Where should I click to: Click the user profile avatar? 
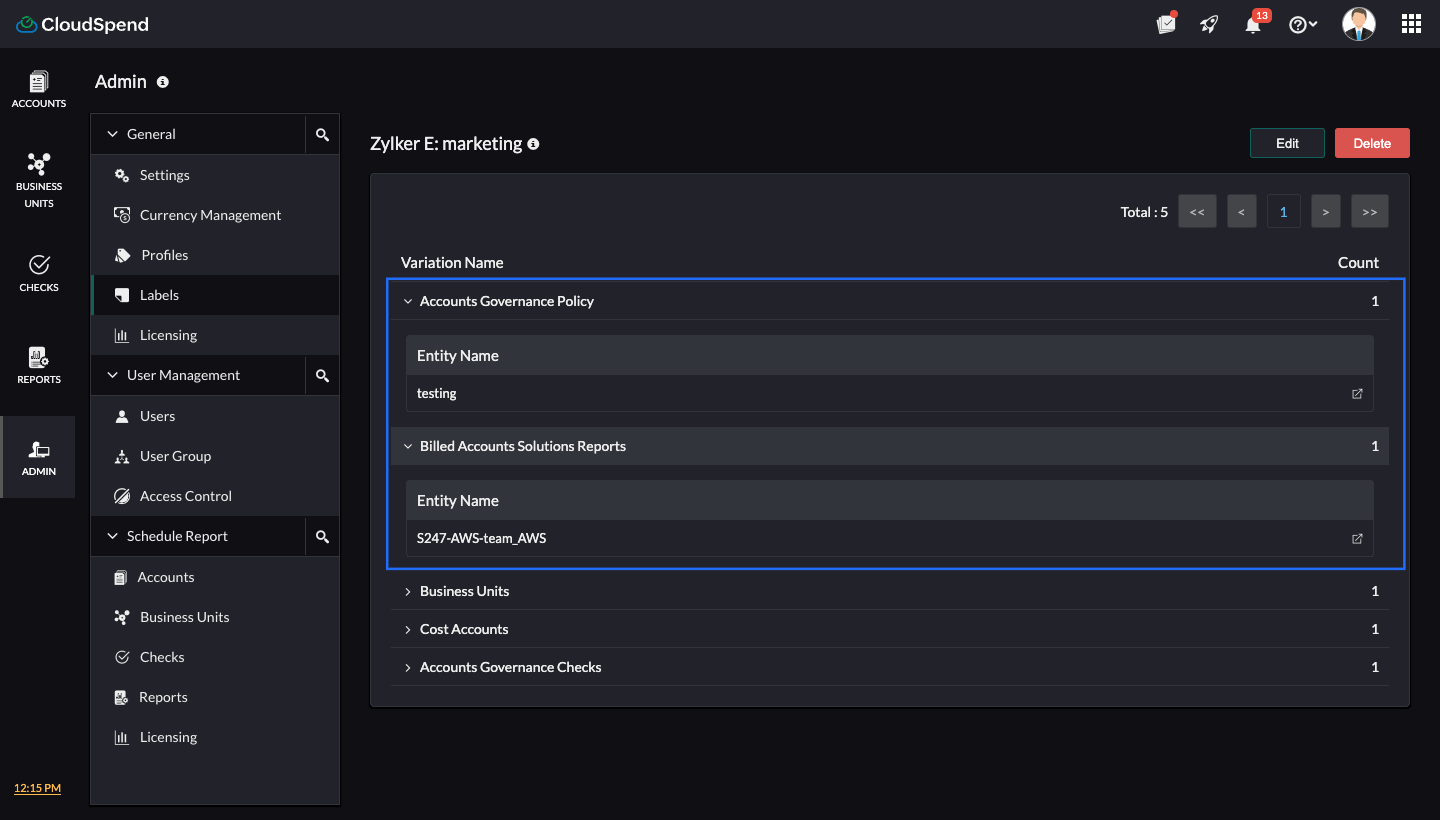click(1358, 25)
